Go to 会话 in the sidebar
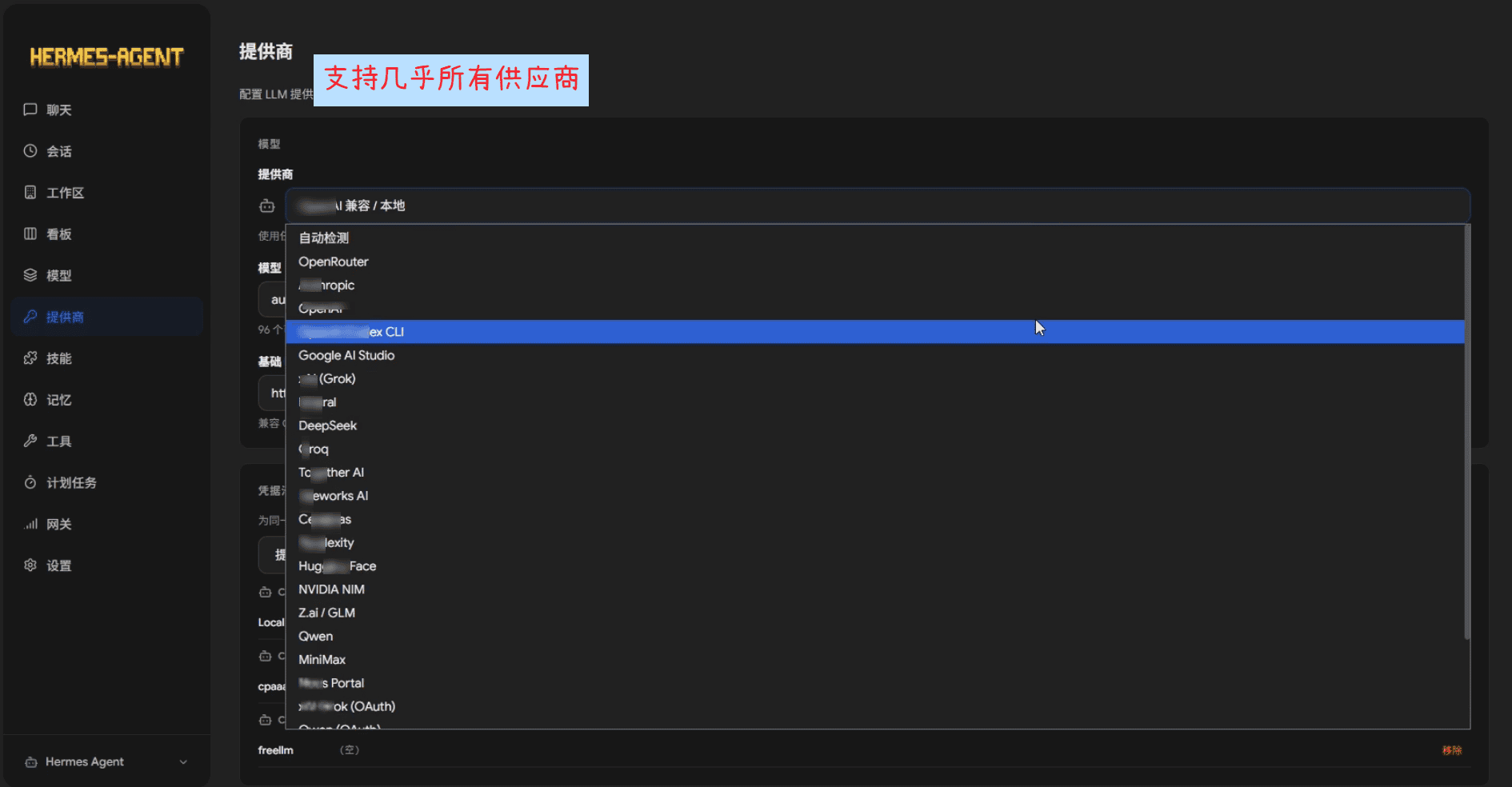This screenshot has width=1512, height=787. pyautogui.click(x=107, y=151)
